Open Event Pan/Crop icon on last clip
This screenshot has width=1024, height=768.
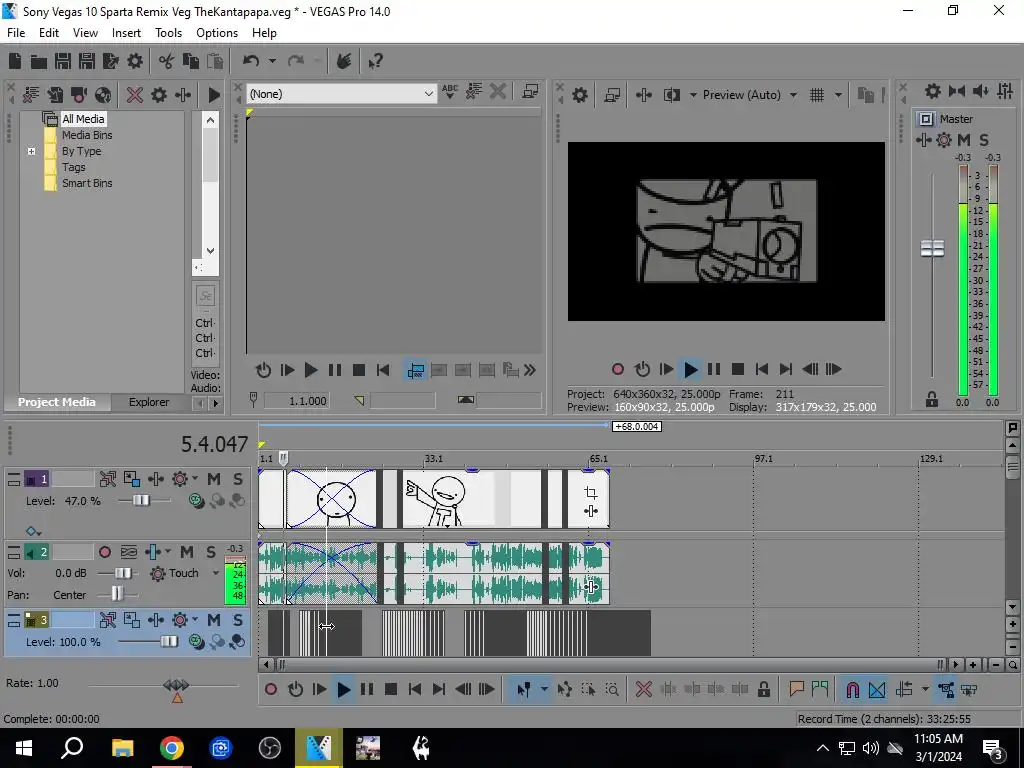point(590,493)
